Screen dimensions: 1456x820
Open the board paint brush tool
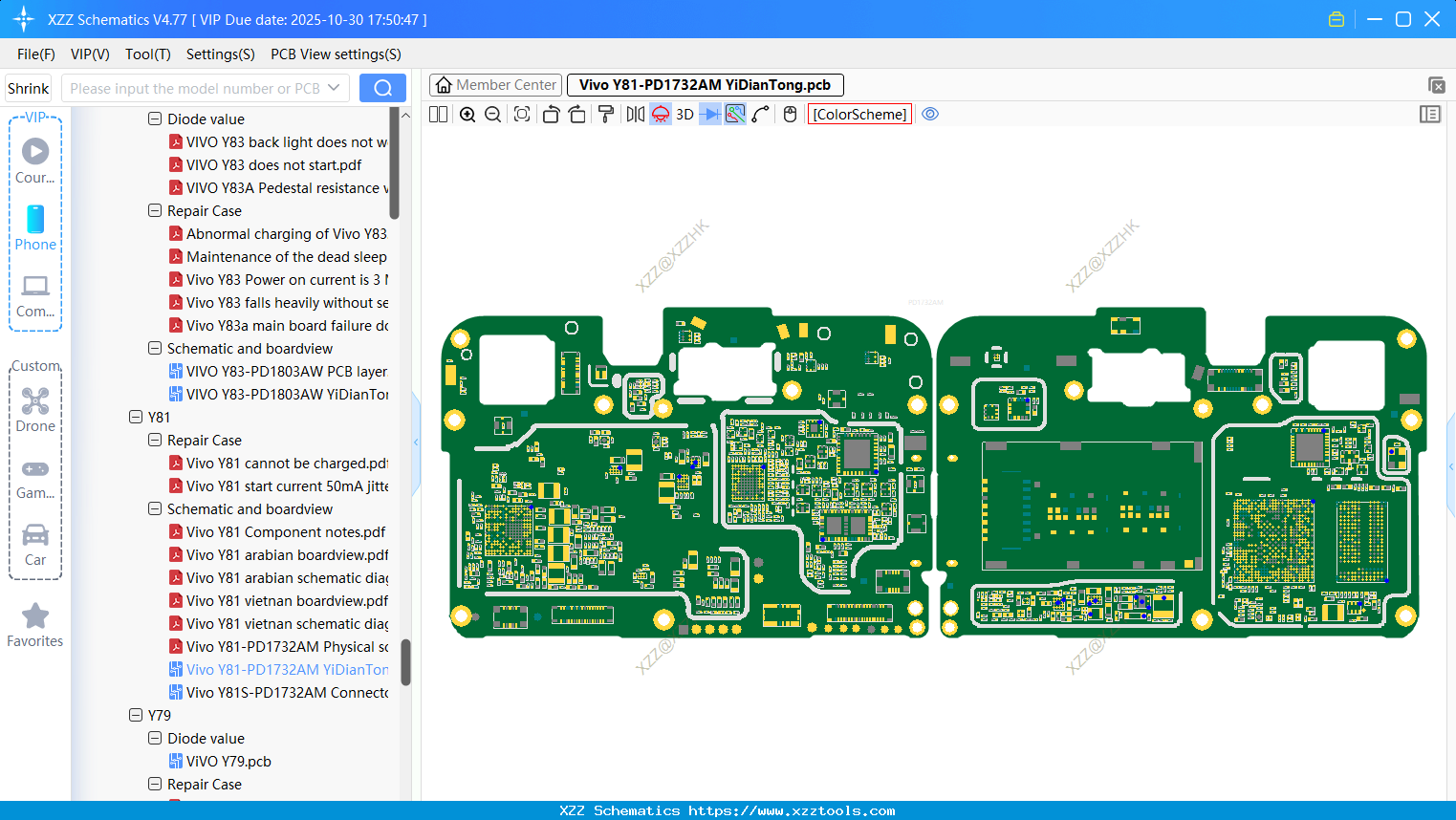pyautogui.click(x=605, y=114)
